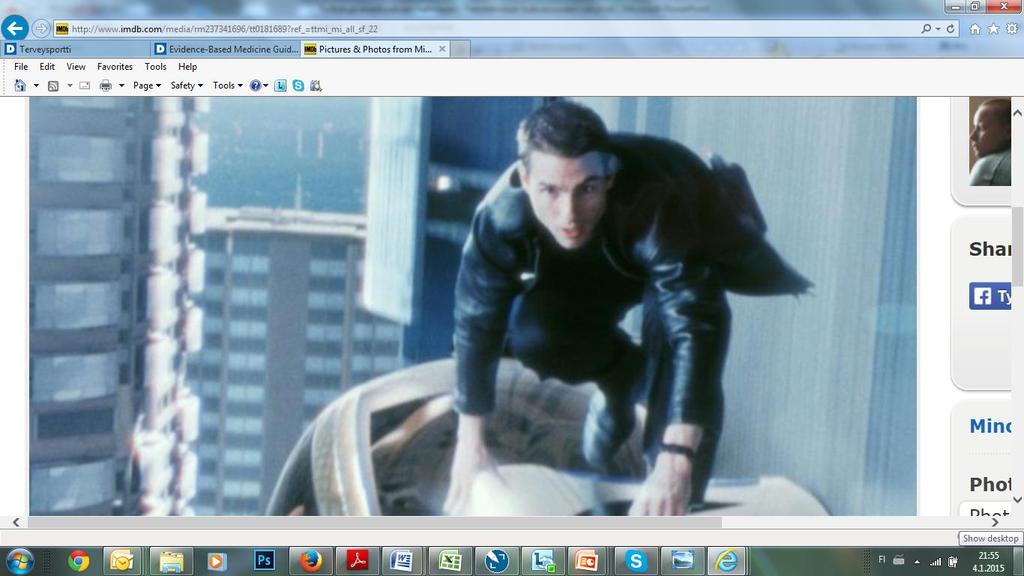The width and height of the screenshot is (1024, 576).
Task: Open a new blank tab
Action: pos(460,49)
